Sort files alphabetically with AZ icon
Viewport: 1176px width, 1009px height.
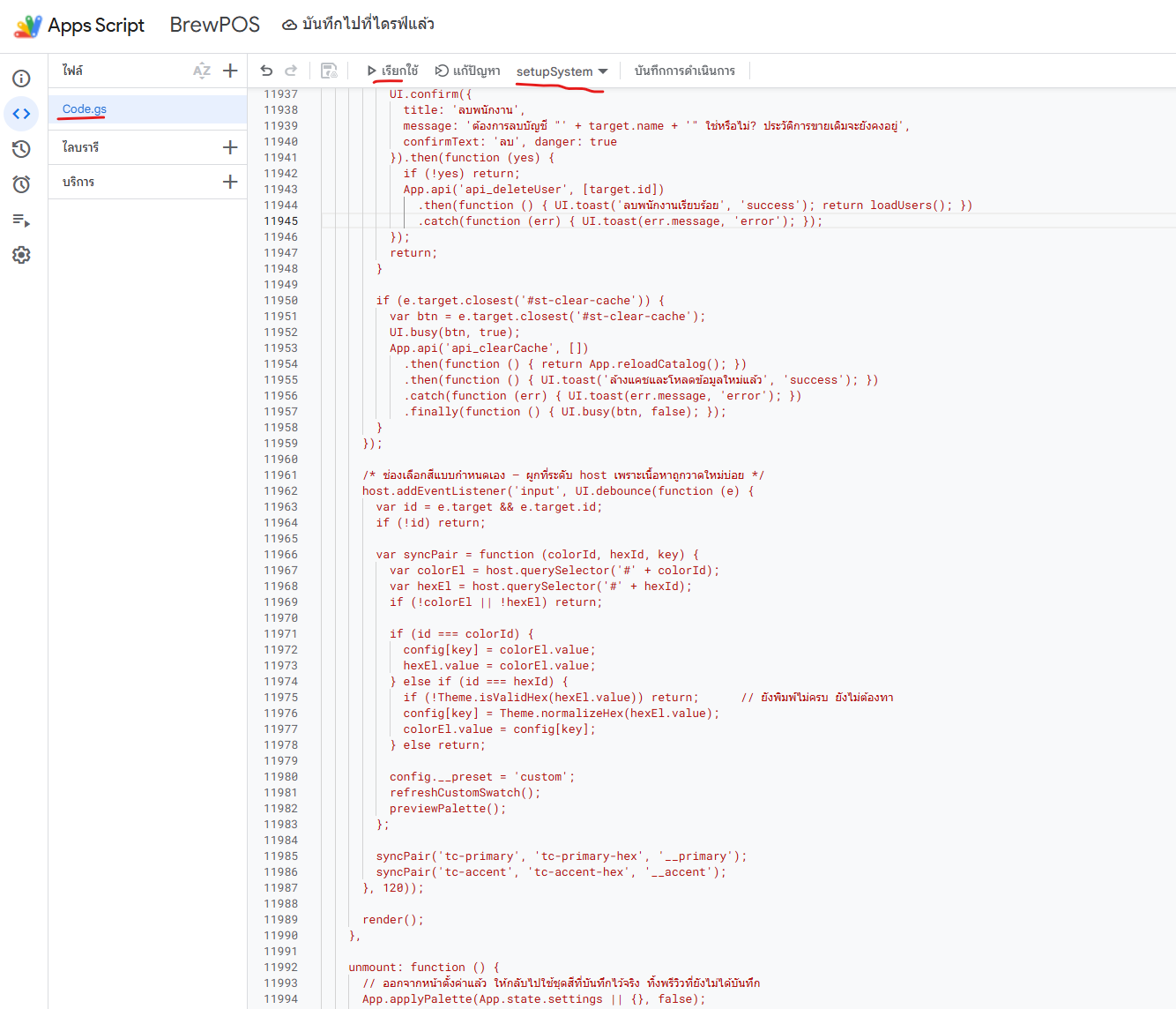click(202, 71)
